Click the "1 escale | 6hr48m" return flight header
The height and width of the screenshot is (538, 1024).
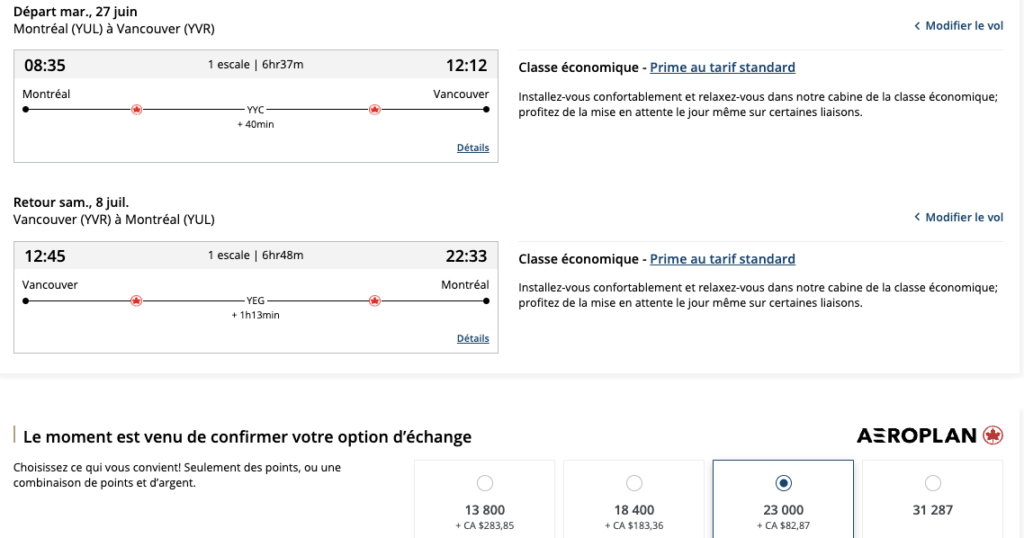pyautogui.click(x=255, y=256)
